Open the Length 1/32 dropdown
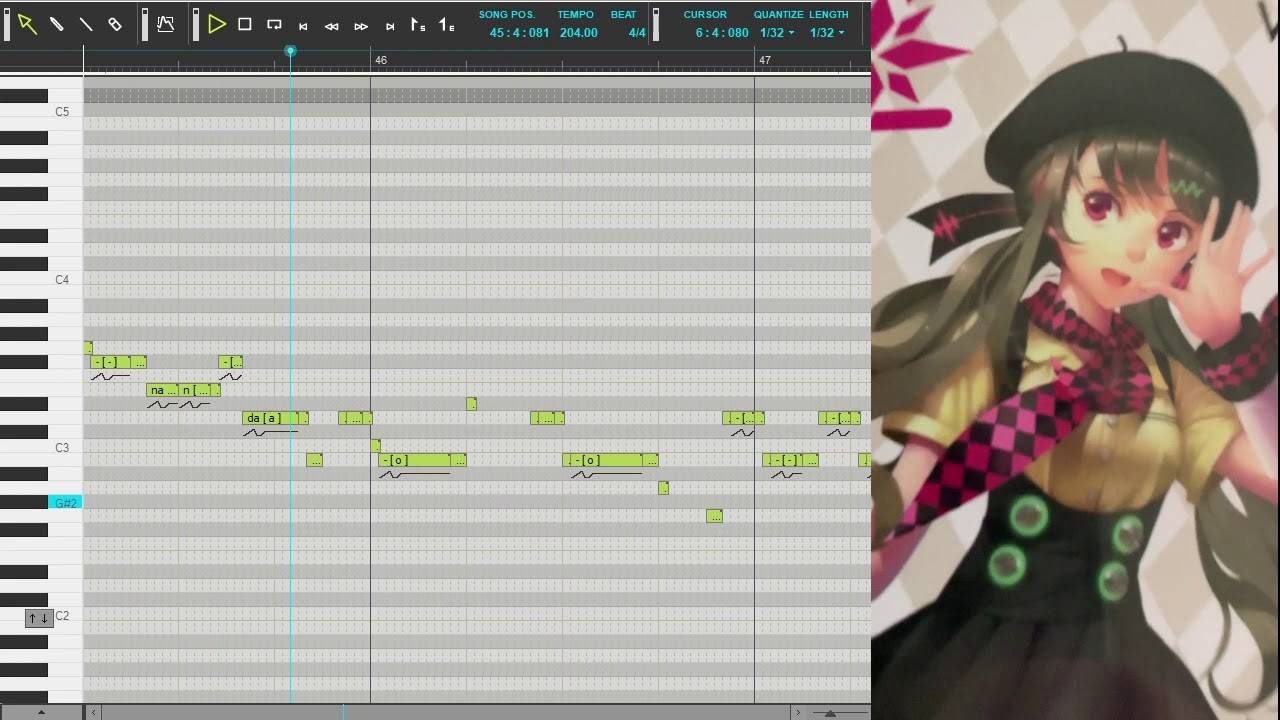 827,33
